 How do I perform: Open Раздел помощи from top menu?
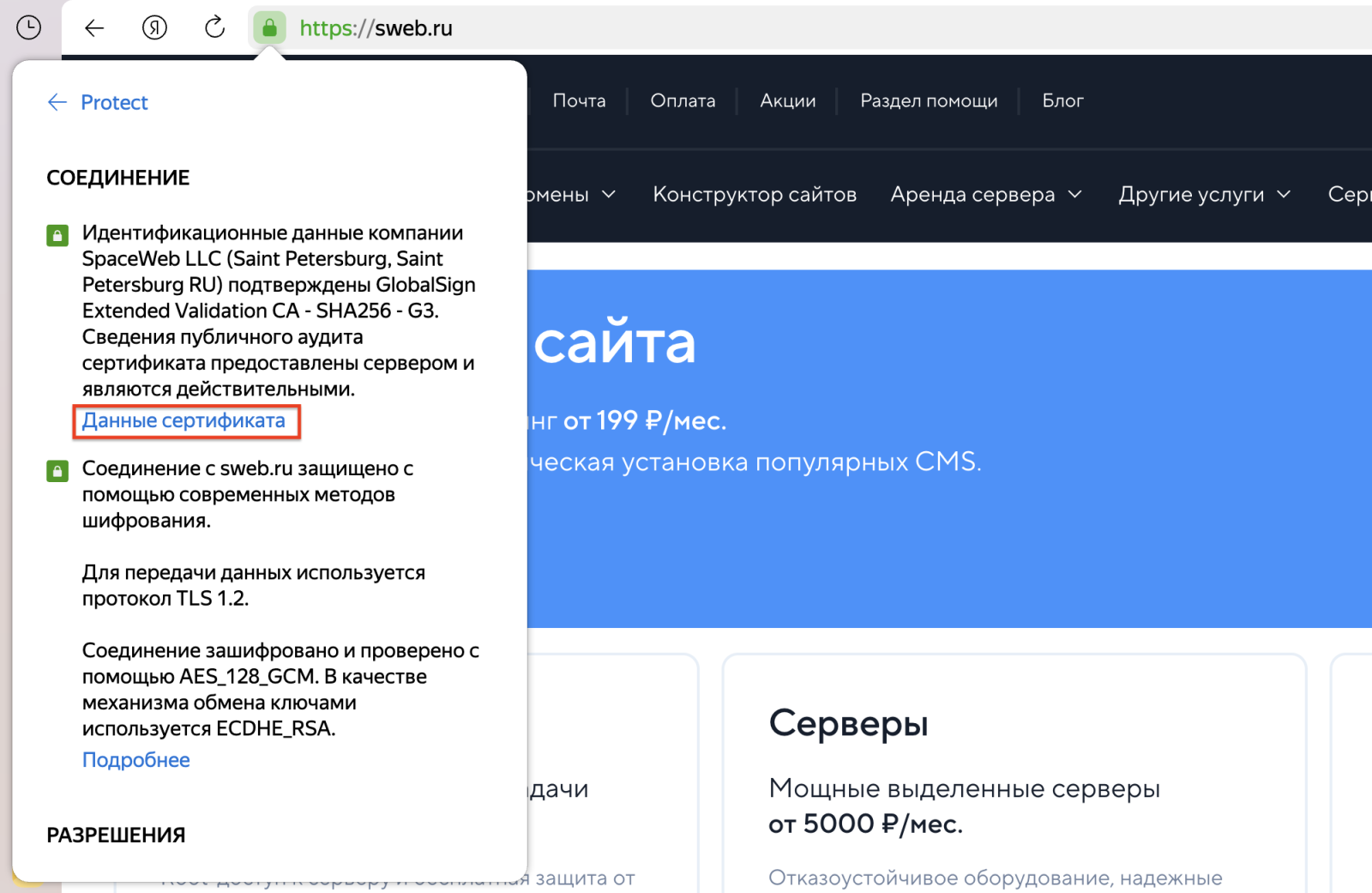pos(929,100)
